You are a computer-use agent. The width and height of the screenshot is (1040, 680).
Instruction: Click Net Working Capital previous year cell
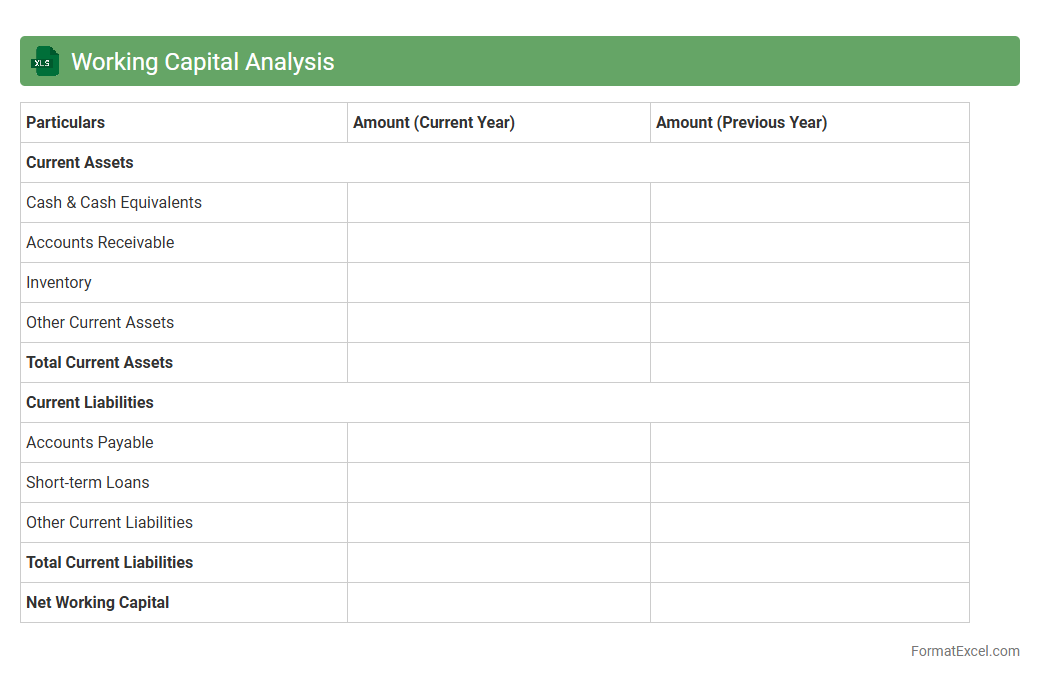click(x=809, y=602)
